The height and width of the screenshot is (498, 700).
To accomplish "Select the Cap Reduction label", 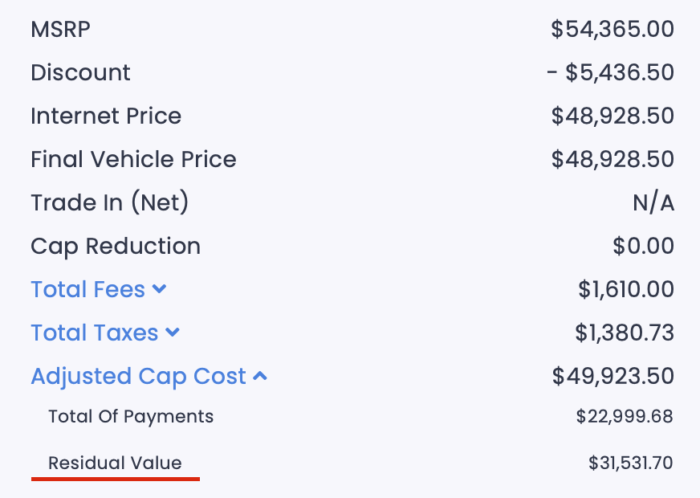I will click(115, 246).
